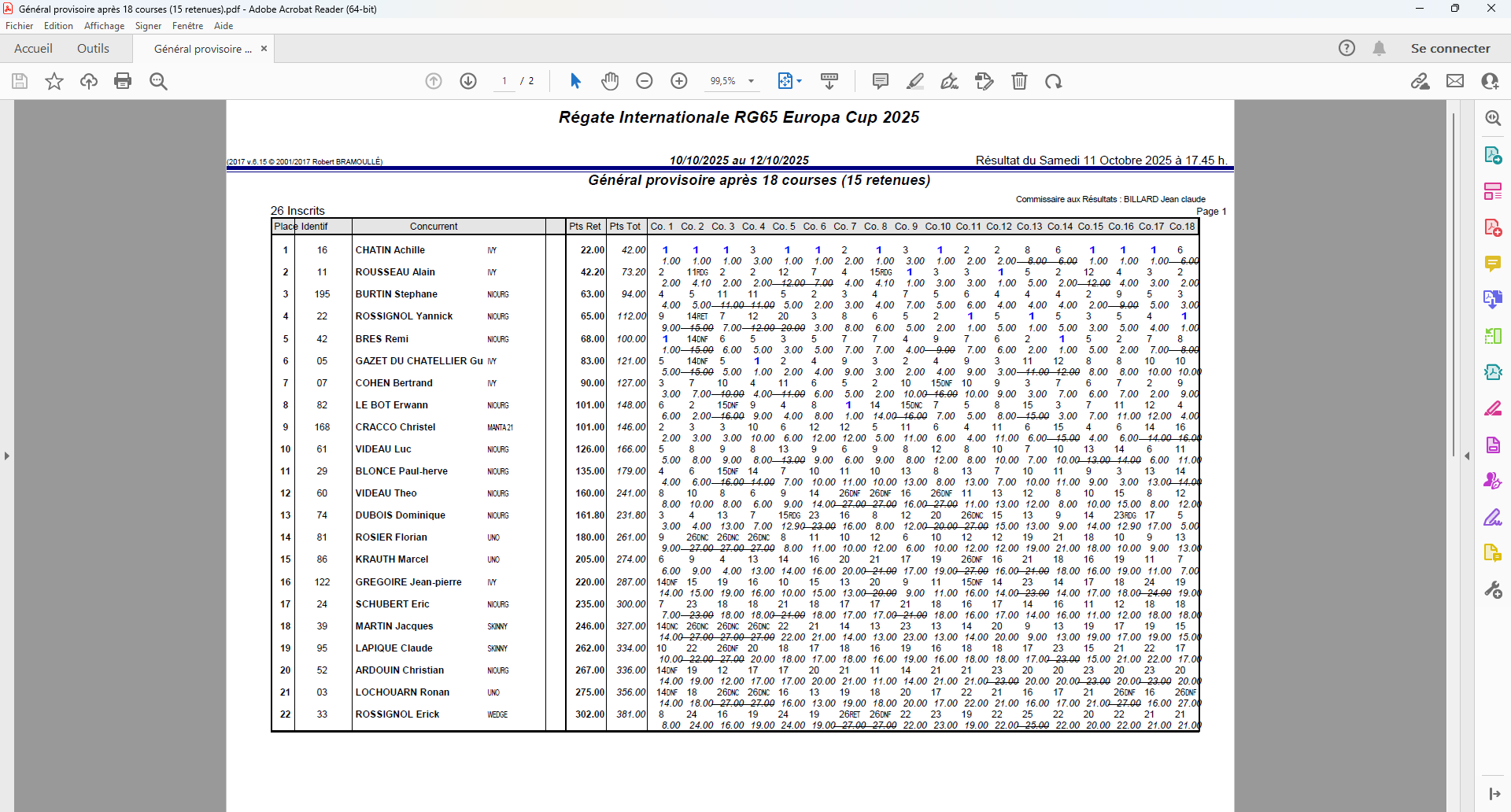The width and height of the screenshot is (1511, 812).
Task: Go to next page arrow
Action: pyautogui.click(x=468, y=81)
